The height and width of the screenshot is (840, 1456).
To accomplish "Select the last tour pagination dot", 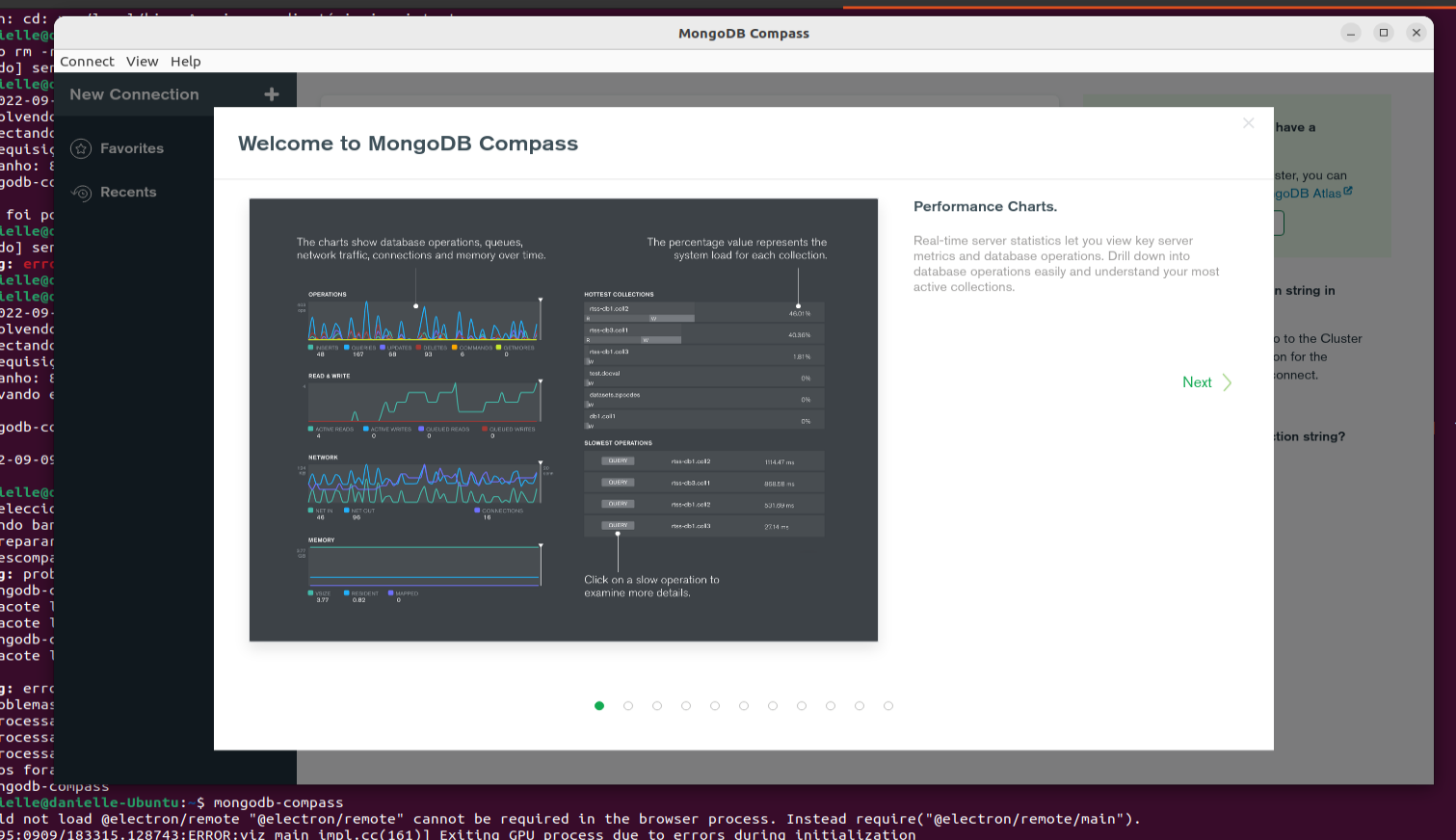I will coord(888,706).
